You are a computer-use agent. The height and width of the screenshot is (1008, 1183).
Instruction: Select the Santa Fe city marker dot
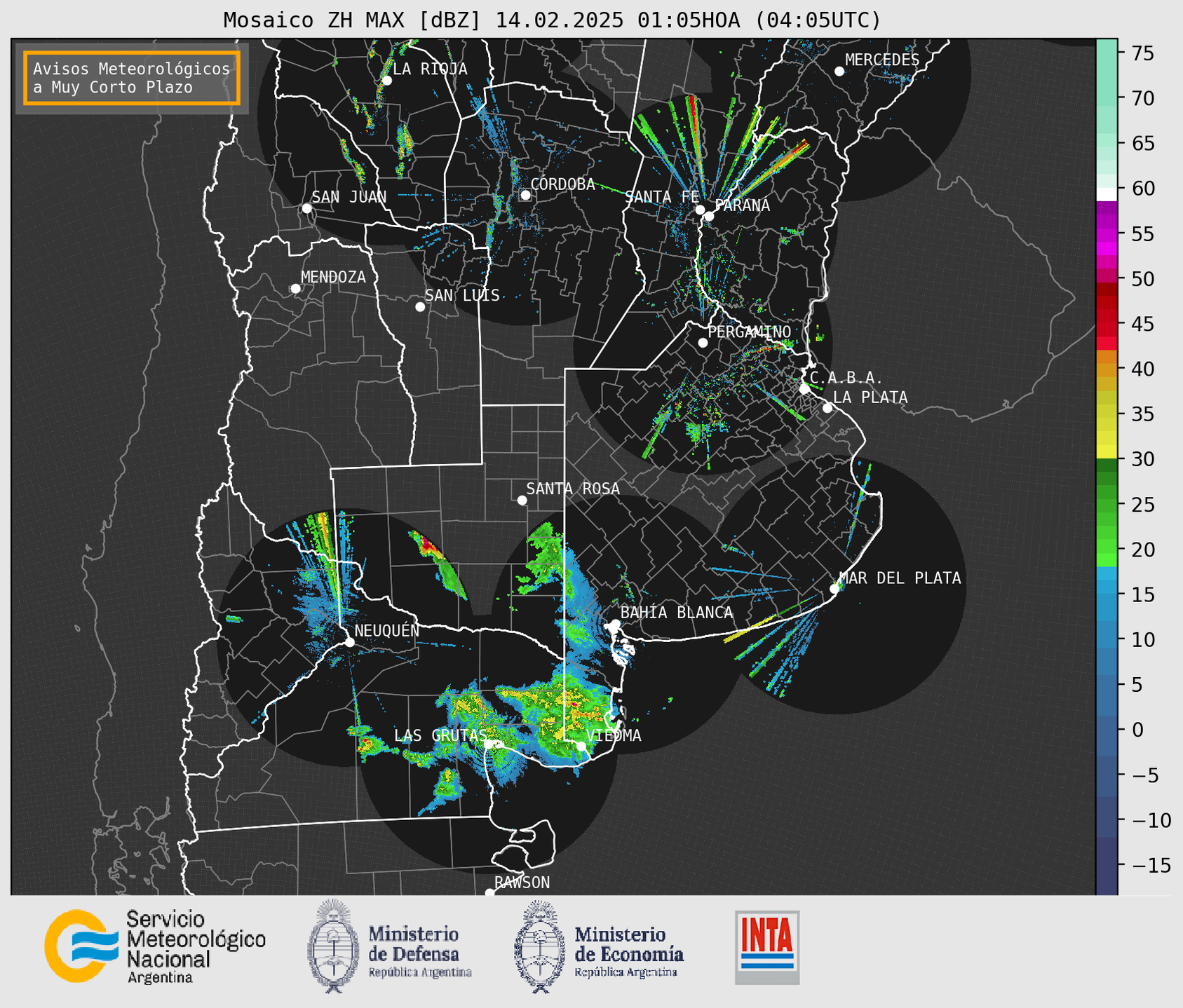(x=700, y=210)
